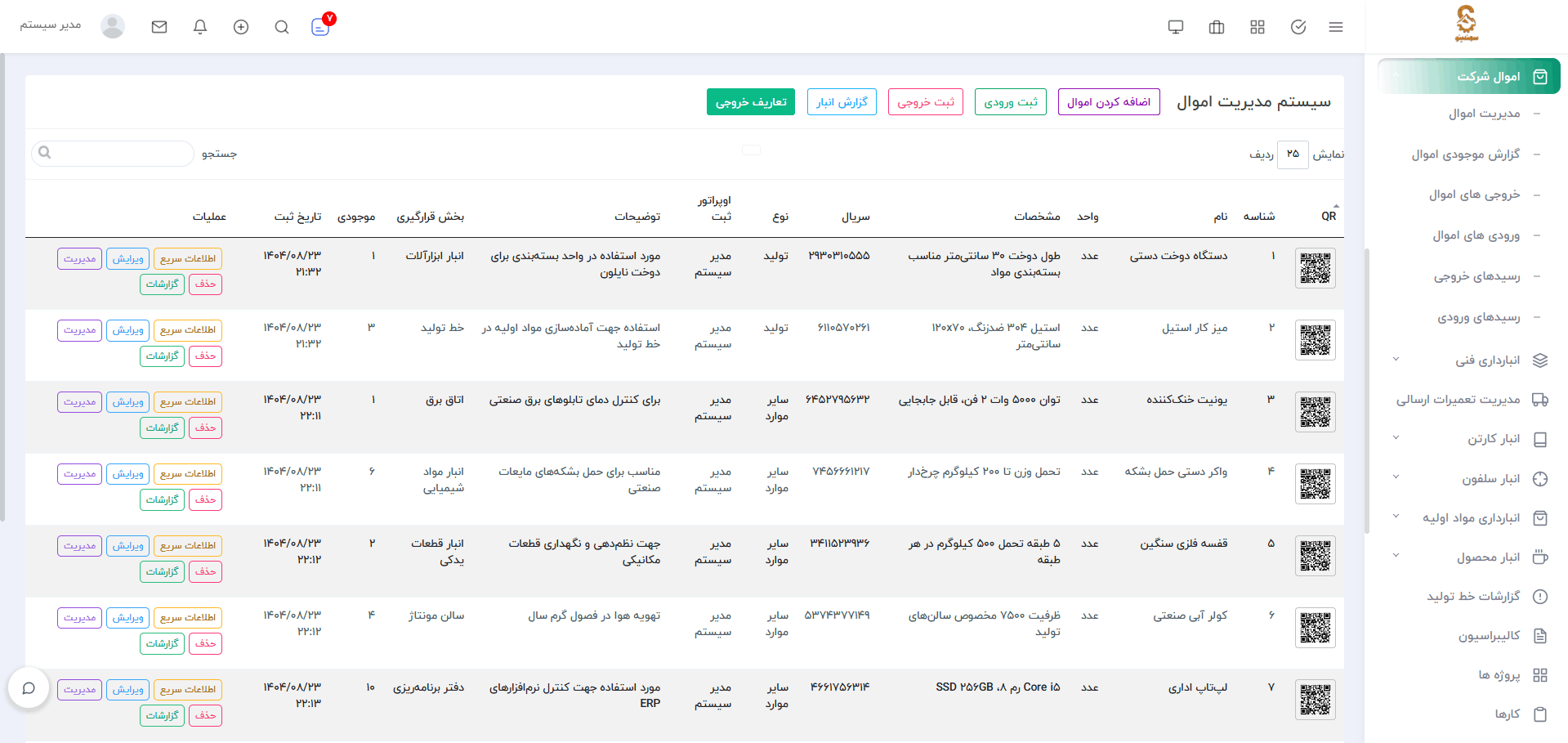Expand the انبار کارتن sidebar section
The image size is (1568, 743).
(x=1471, y=439)
